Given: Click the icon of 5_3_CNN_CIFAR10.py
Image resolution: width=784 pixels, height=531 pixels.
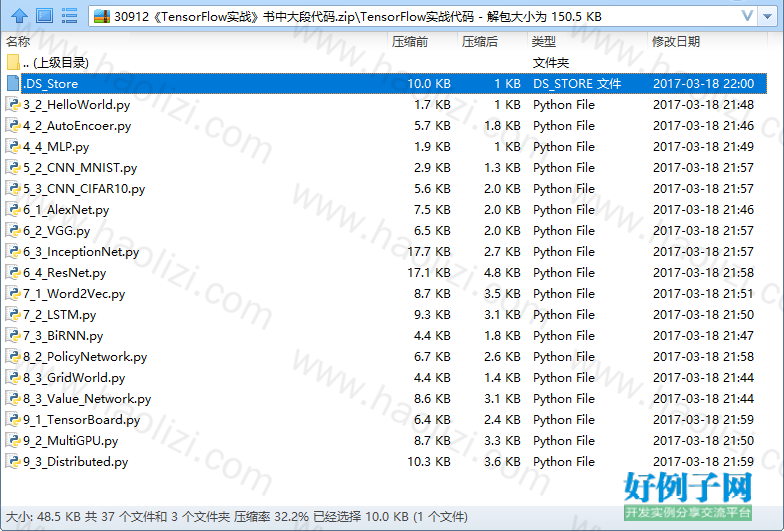Looking at the screenshot, I should 12,188.
